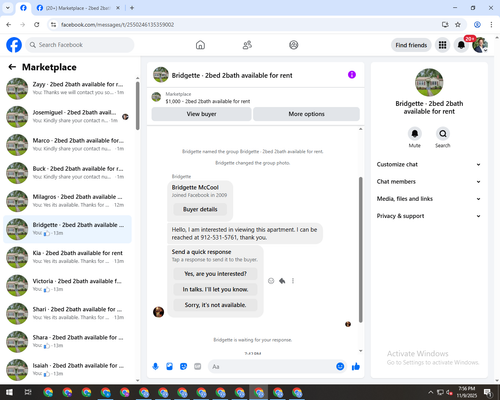Open more options three dots on message

point(293,281)
